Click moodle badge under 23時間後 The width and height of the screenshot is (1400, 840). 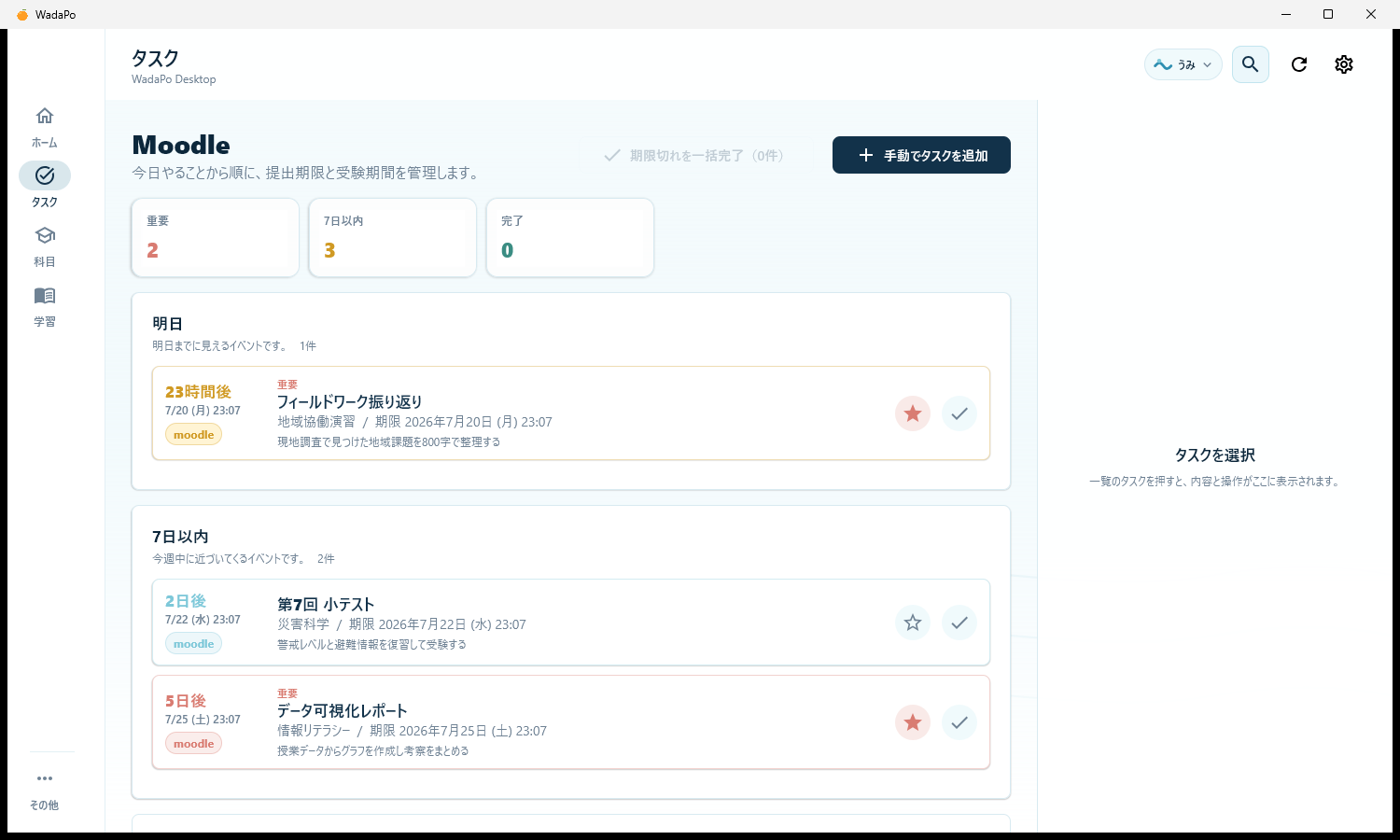(194, 435)
